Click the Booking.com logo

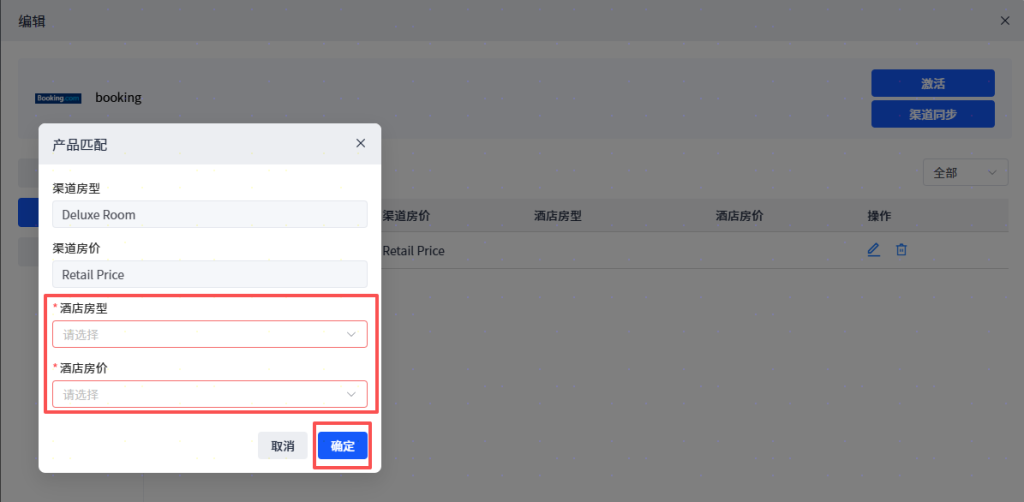coord(58,98)
